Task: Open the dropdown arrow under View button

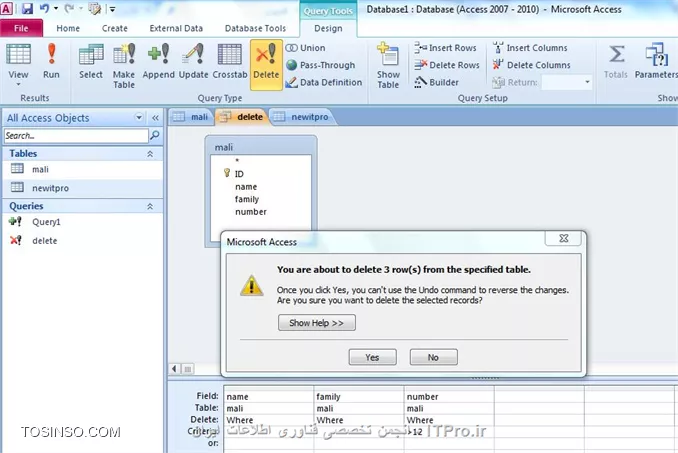Action: (x=18, y=83)
